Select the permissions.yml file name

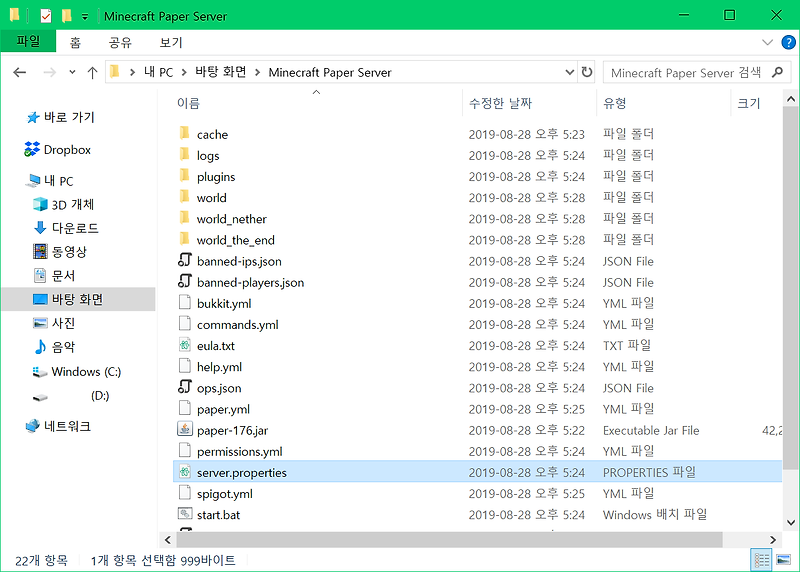[239, 451]
